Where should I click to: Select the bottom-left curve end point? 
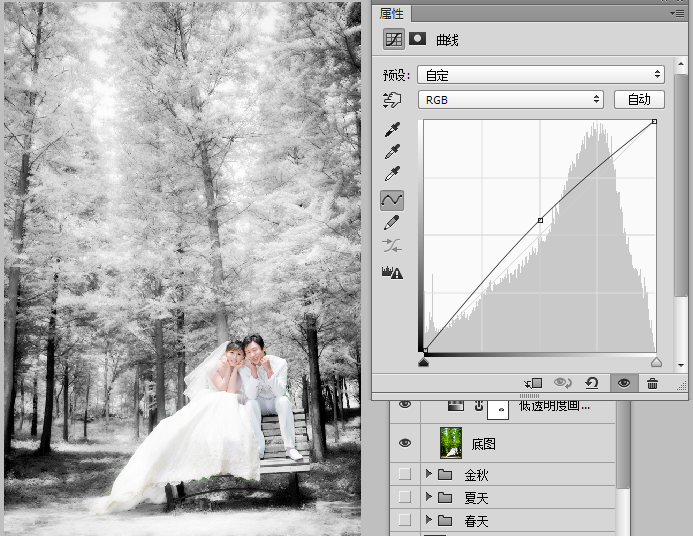[425, 350]
